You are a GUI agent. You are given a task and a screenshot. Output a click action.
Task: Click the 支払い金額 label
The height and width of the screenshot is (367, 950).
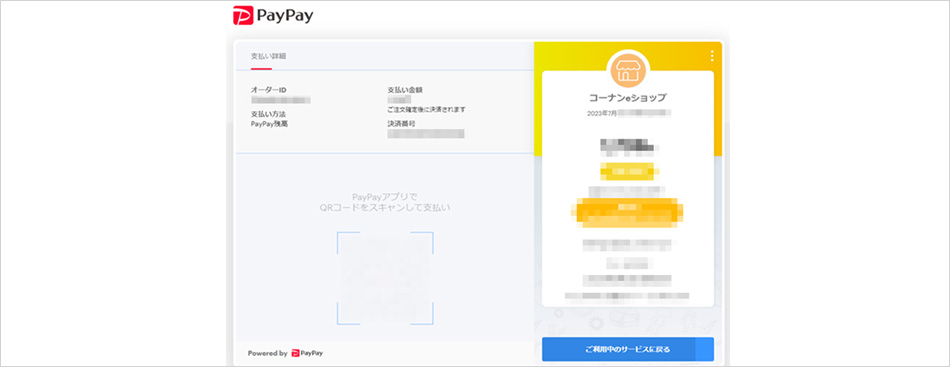pos(405,90)
